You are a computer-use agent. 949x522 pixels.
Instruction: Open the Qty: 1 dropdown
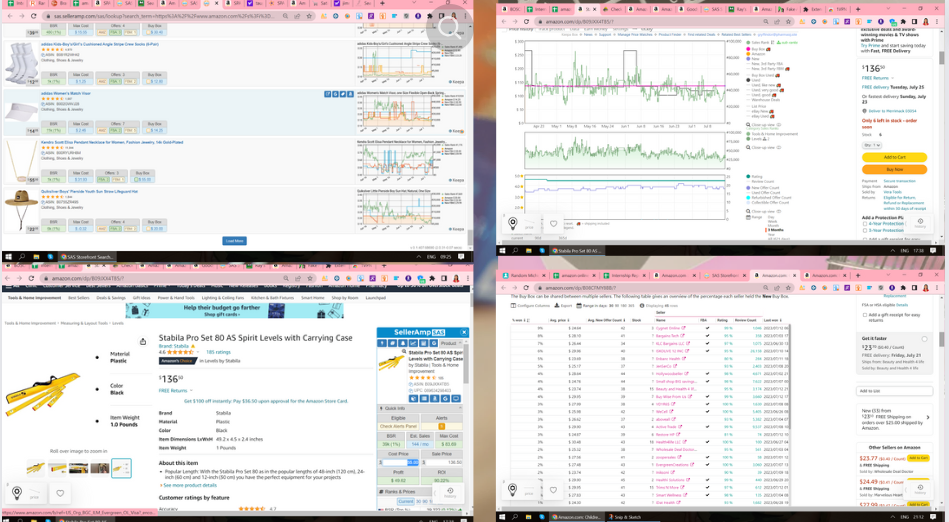click(872, 145)
